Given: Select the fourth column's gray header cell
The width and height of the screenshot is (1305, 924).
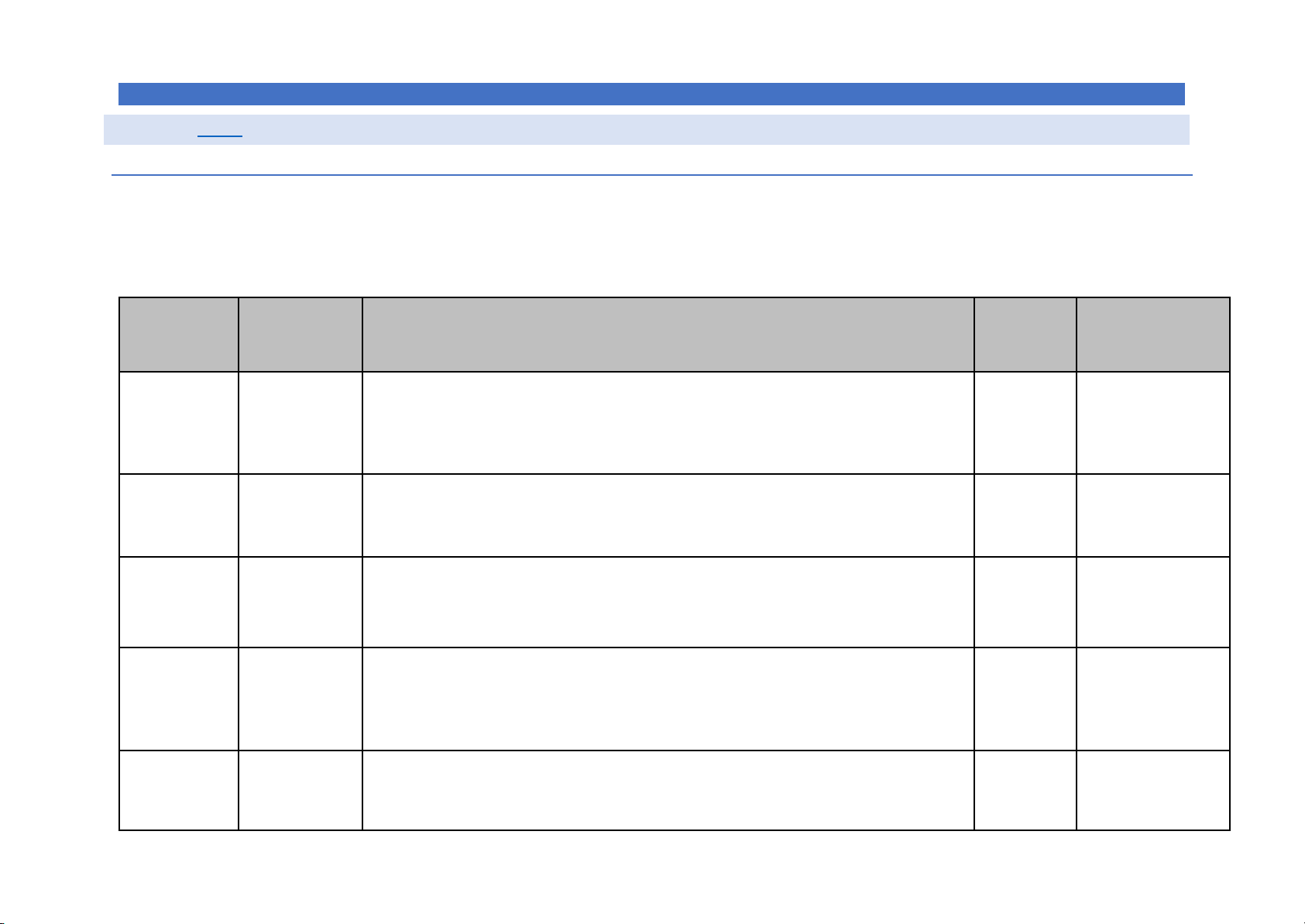Looking at the screenshot, I should point(1025,335).
